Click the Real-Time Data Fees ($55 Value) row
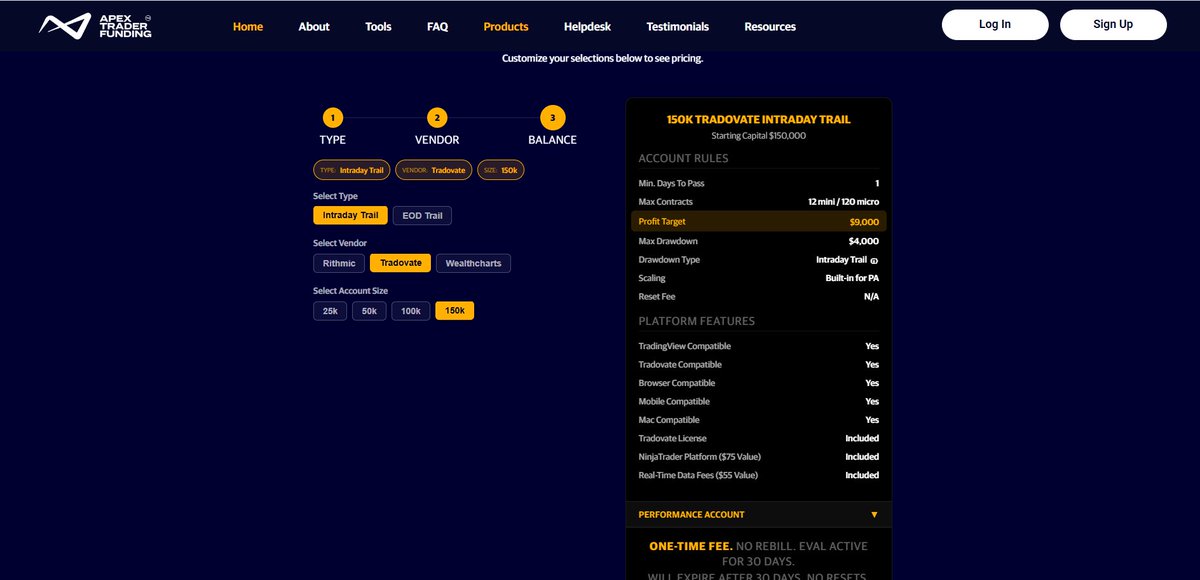Image resolution: width=1200 pixels, height=580 pixels. tap(758, 475)
